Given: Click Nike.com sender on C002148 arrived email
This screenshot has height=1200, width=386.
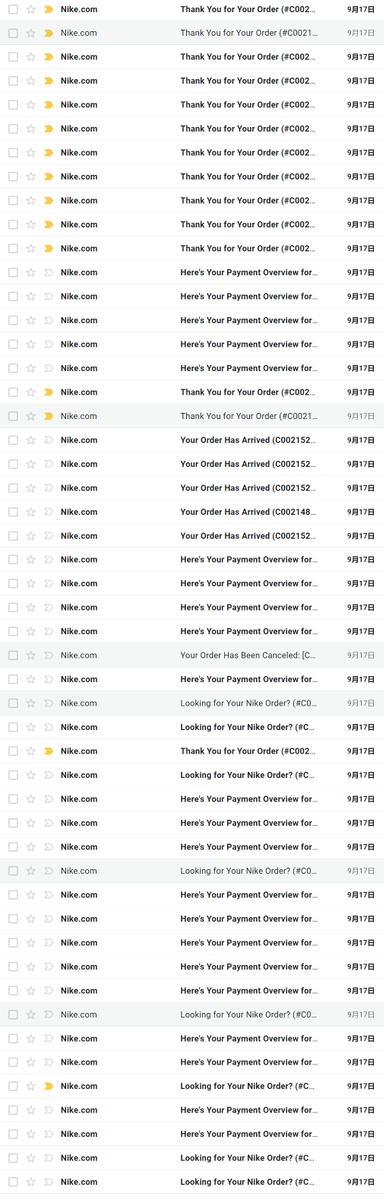Looking at the screenshot, I should (79, 512).
